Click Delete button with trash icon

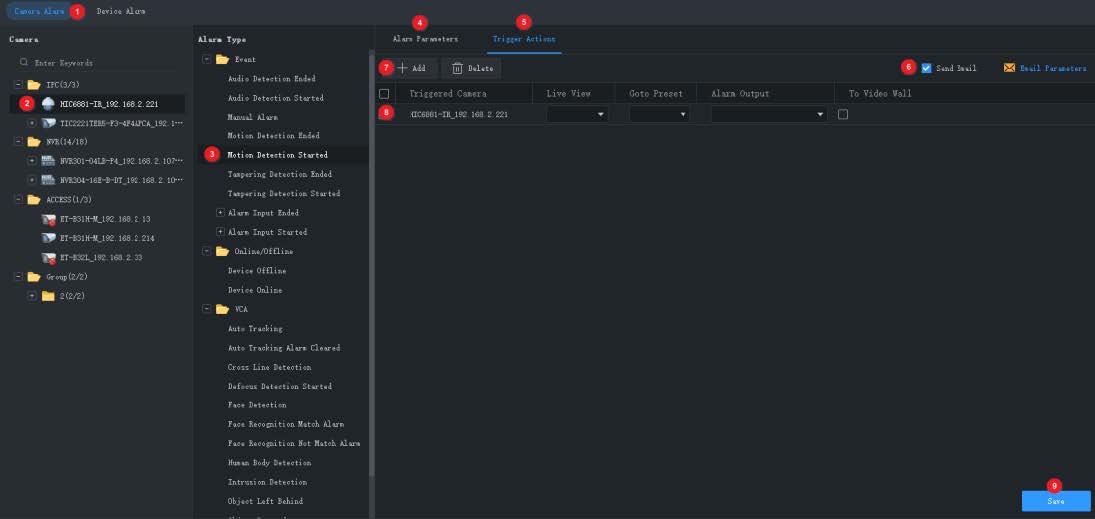(471, 68)
